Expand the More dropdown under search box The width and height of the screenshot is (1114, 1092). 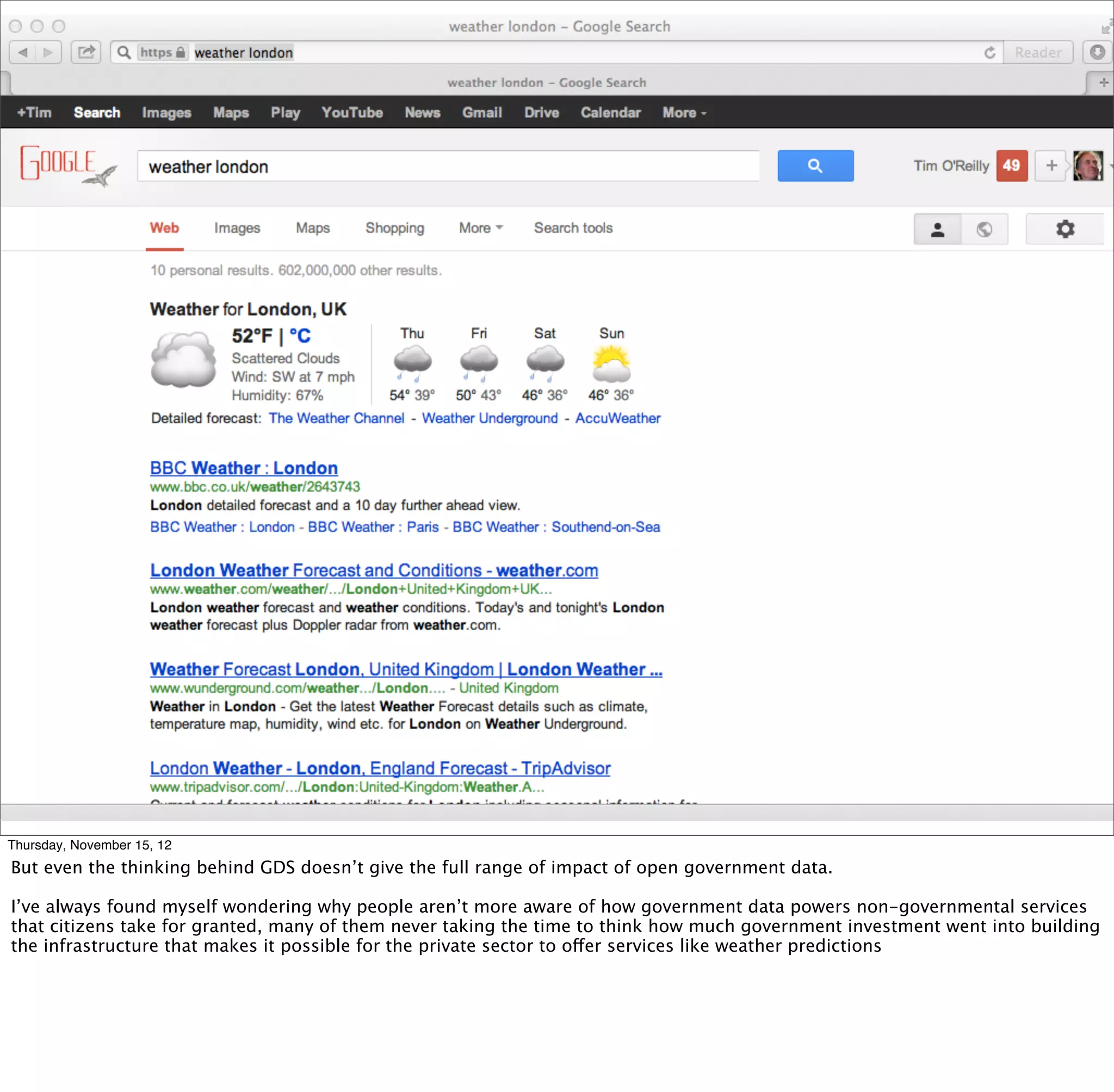(481, 228)
